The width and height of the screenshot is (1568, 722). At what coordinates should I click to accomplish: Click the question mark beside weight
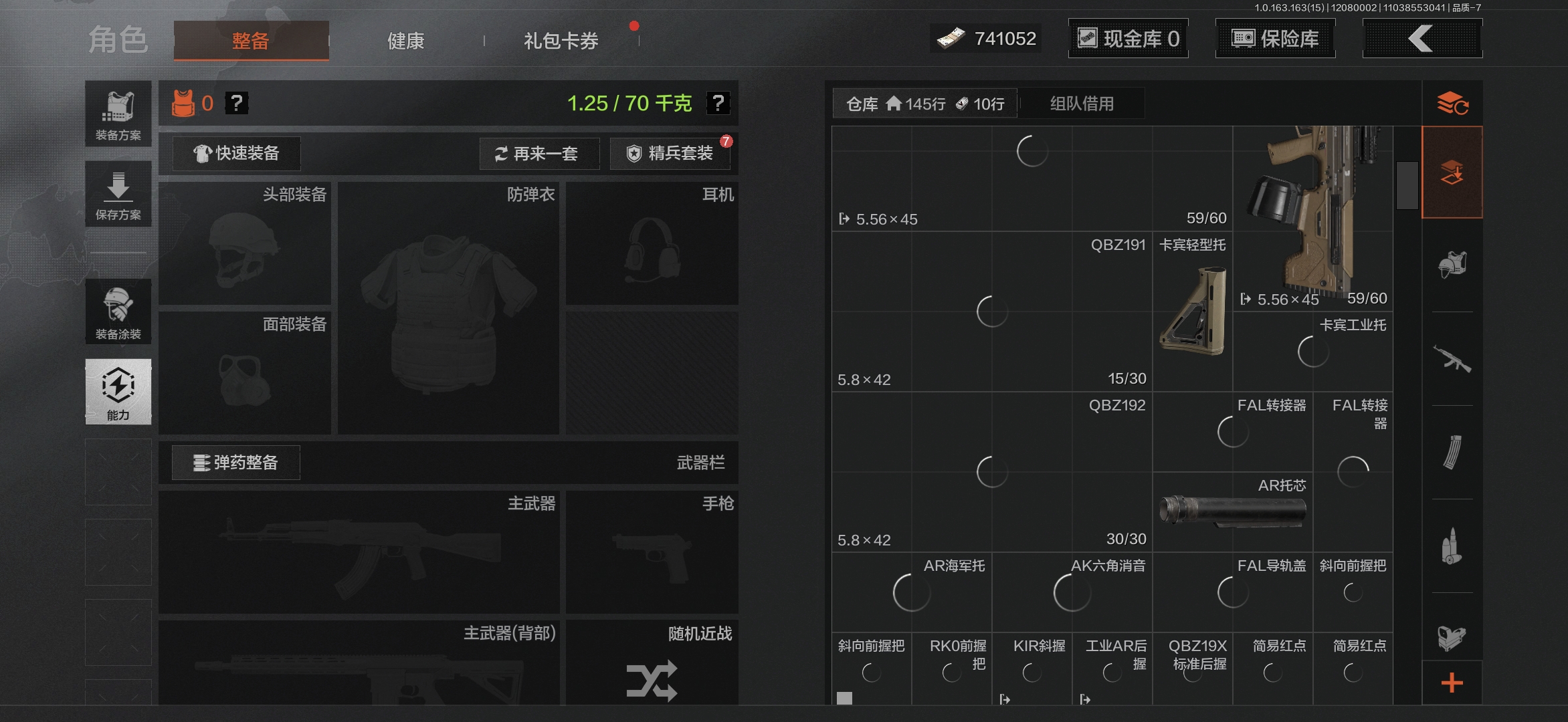pos(718,103)
